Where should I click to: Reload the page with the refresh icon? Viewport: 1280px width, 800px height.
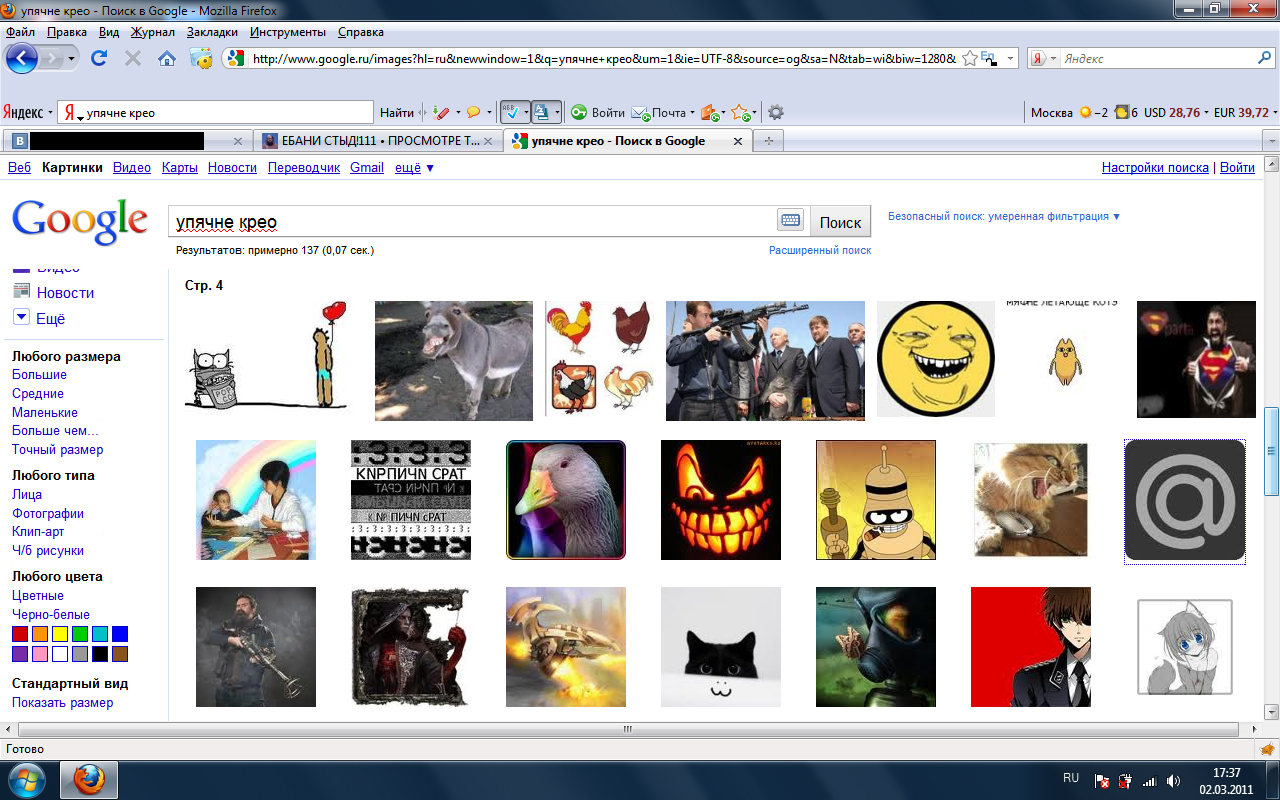tap(98, 59)
